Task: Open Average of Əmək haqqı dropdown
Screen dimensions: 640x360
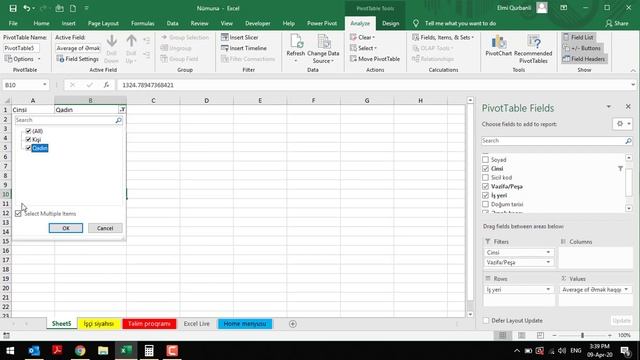Action: pyautogui.click(x=626, y=289)
